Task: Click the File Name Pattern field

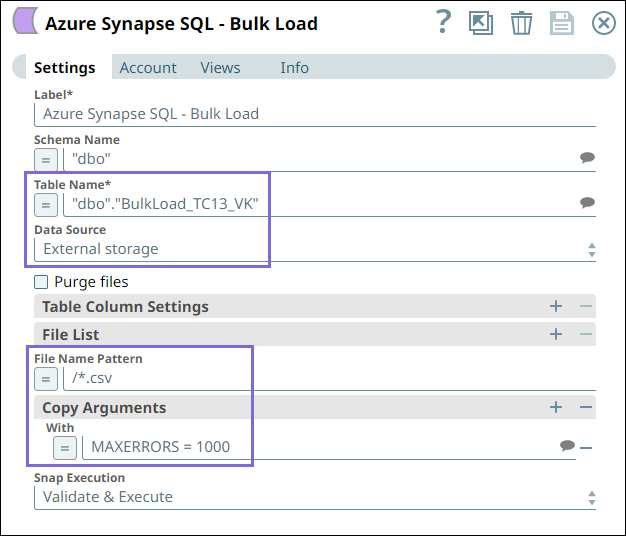Action: (329, 378)
